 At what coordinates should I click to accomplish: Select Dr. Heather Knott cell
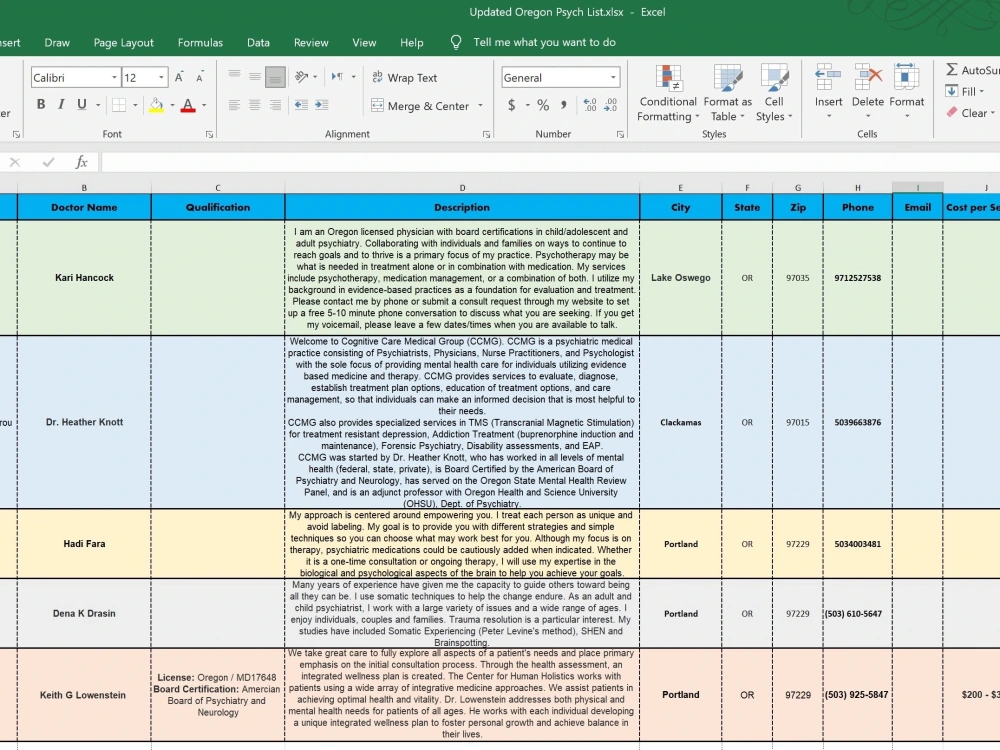pyautogui.click(x=84, y=422)
